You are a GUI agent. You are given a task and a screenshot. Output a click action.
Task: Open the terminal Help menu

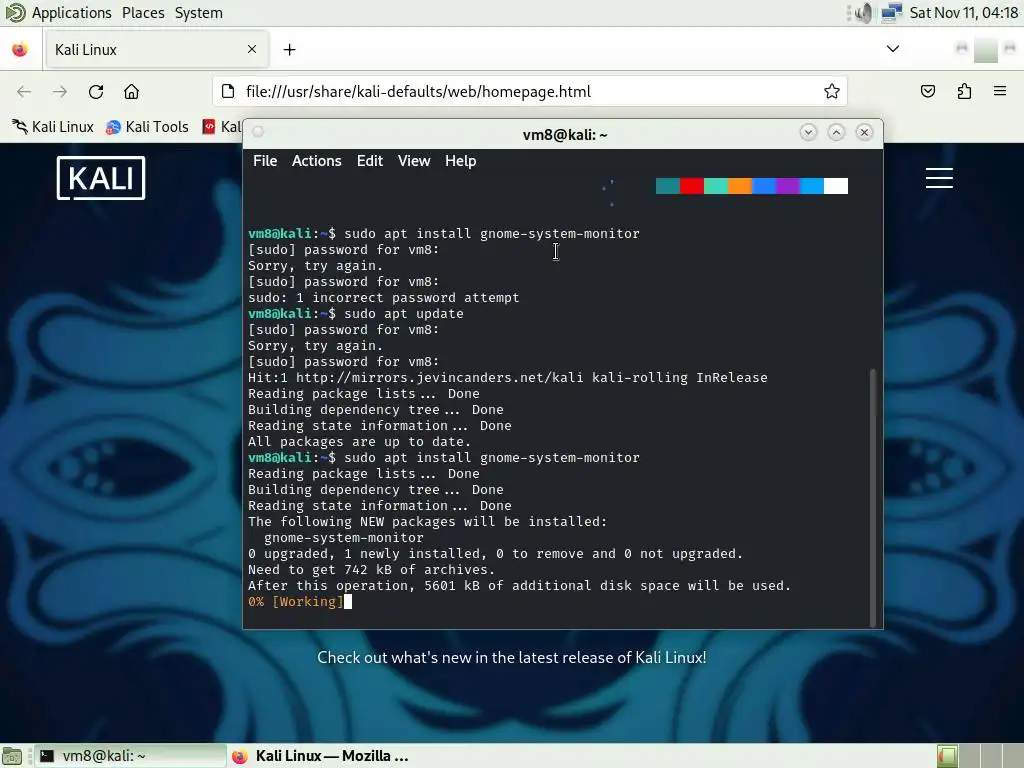[460, 161]
